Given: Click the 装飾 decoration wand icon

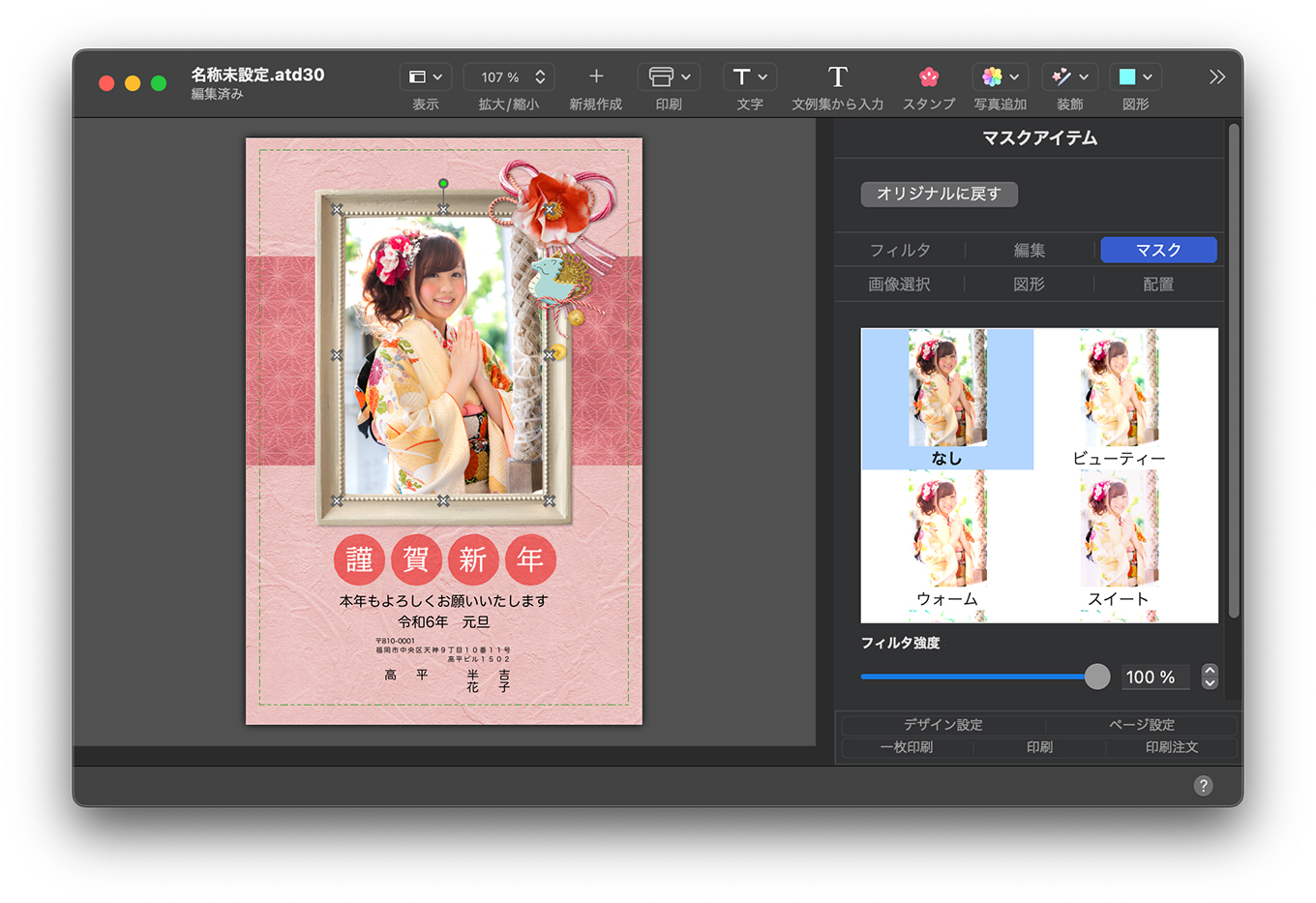Looking at the screenshot, I should click(x=1062, y=76).
